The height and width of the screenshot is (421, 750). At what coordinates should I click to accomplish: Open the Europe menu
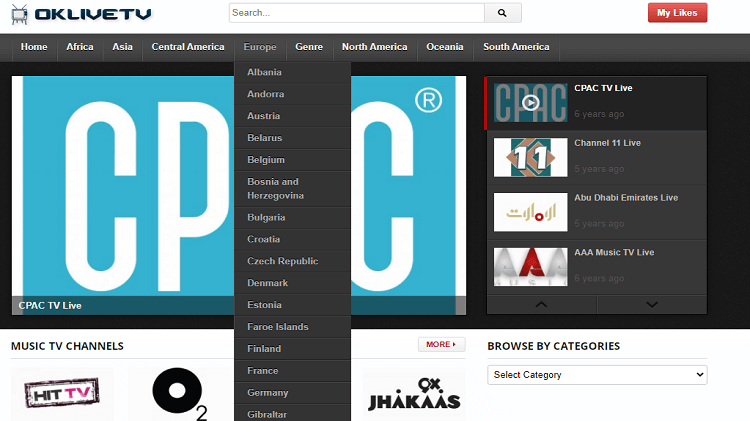pos(260,47)
